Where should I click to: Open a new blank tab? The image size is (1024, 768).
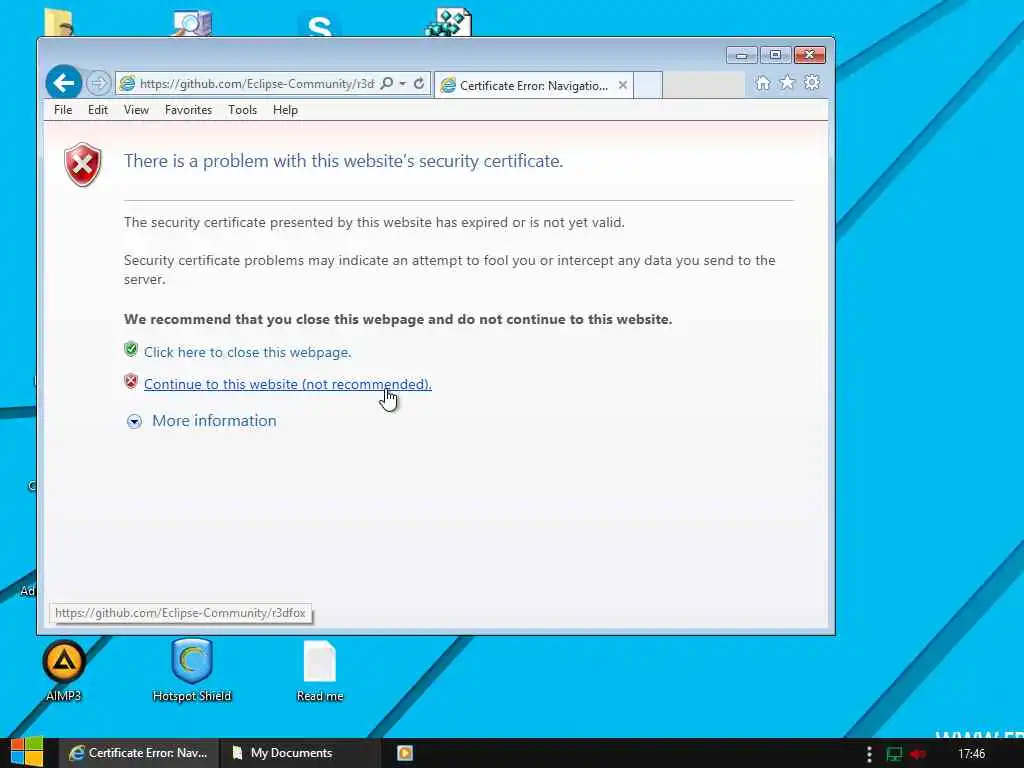[648, 86]
